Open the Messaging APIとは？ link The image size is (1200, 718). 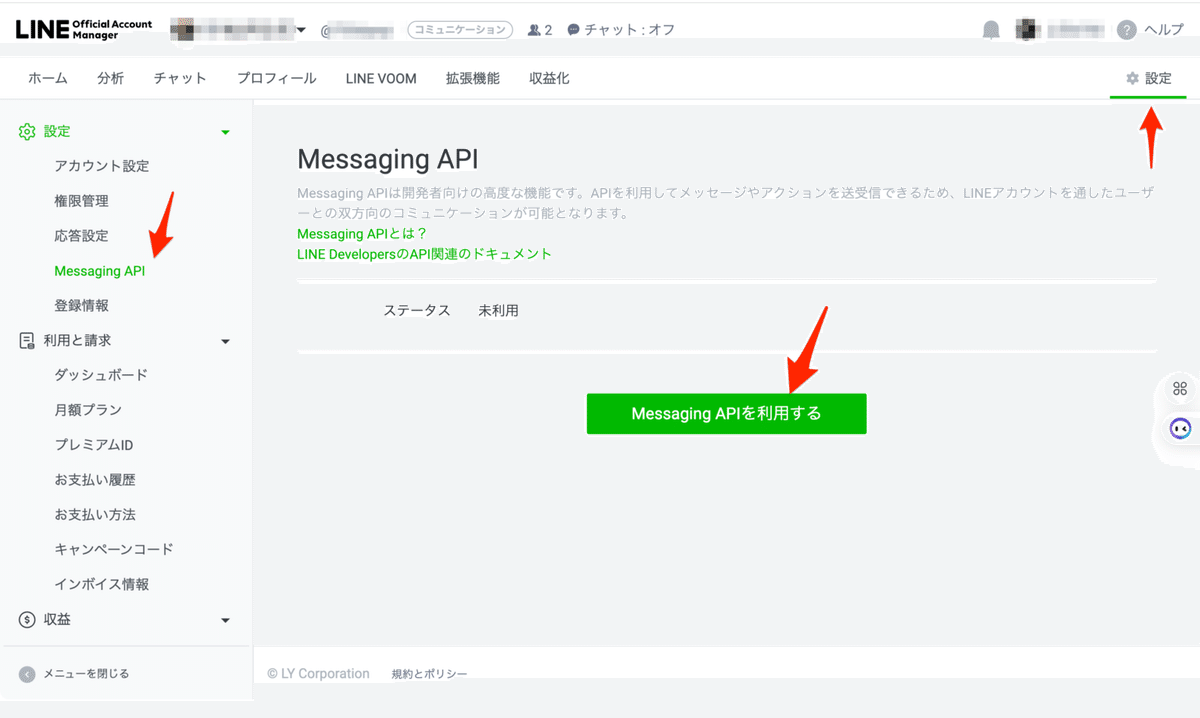(362, 234)
